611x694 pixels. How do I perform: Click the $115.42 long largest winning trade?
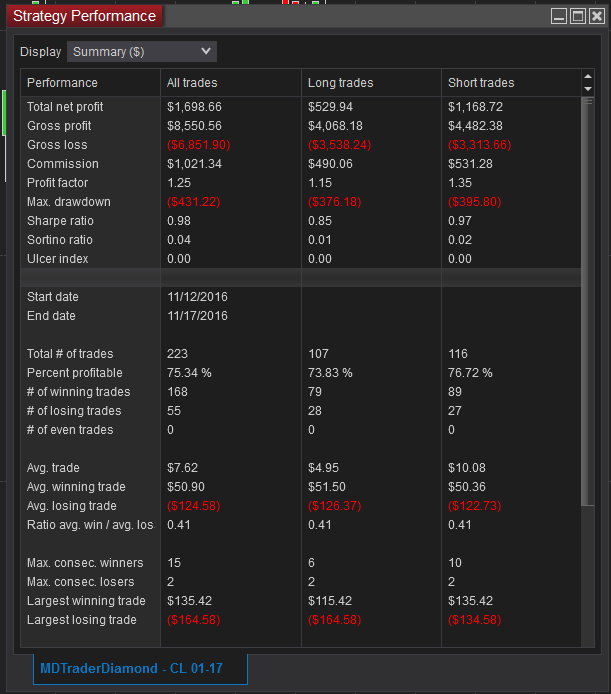[x=330, y=601]
